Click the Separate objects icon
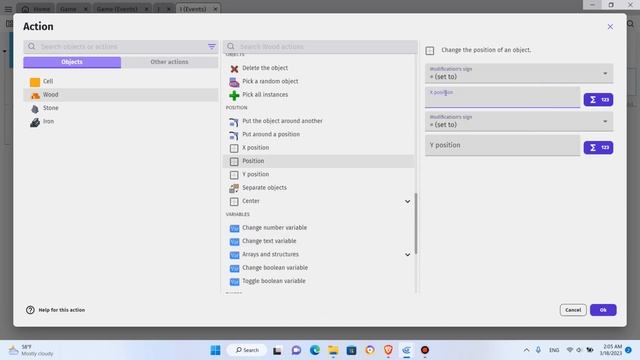This screenshot has width=640, height=360. tap(234, 188)
